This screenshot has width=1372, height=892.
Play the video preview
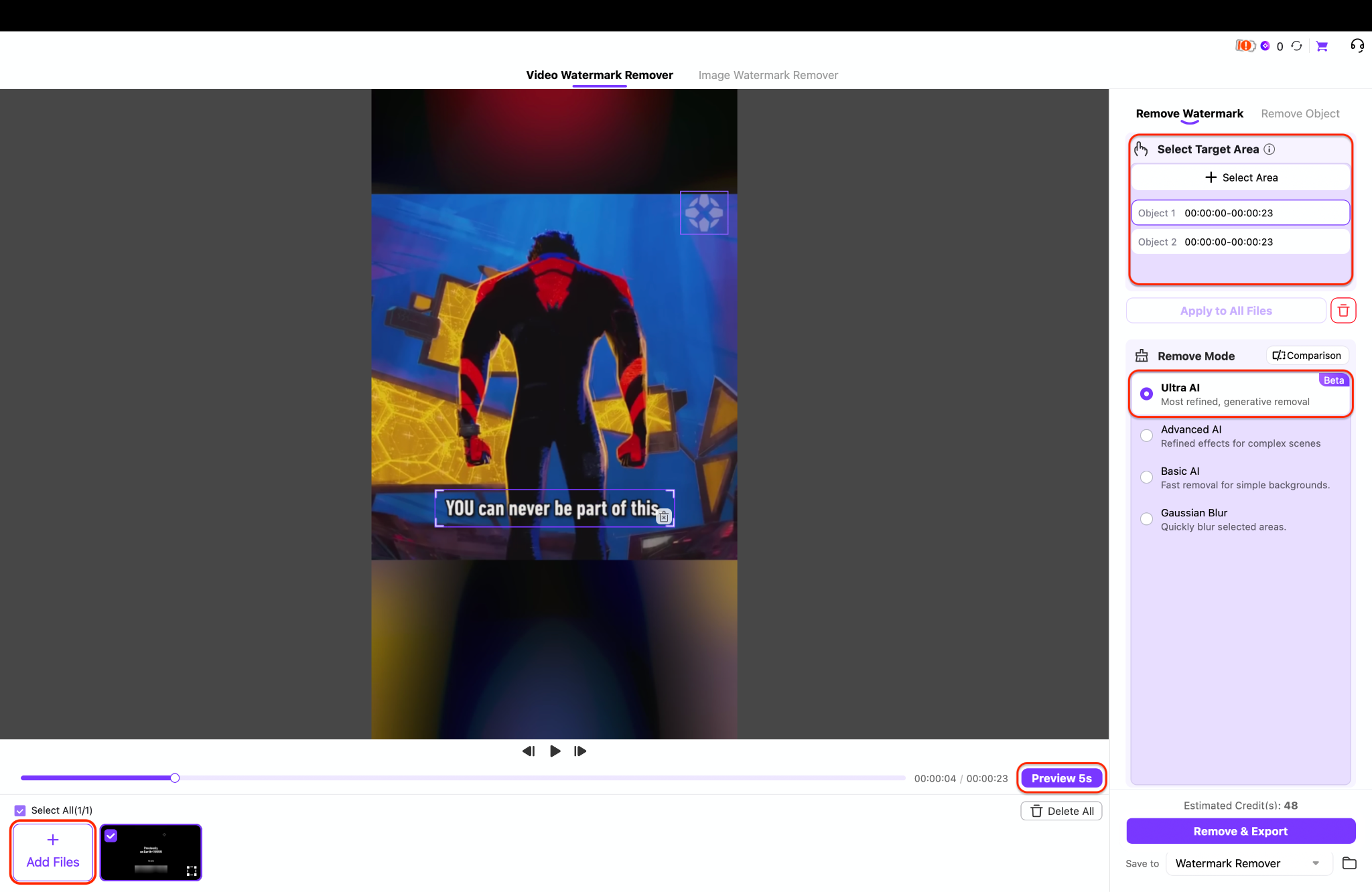click(x=555, y=751)
